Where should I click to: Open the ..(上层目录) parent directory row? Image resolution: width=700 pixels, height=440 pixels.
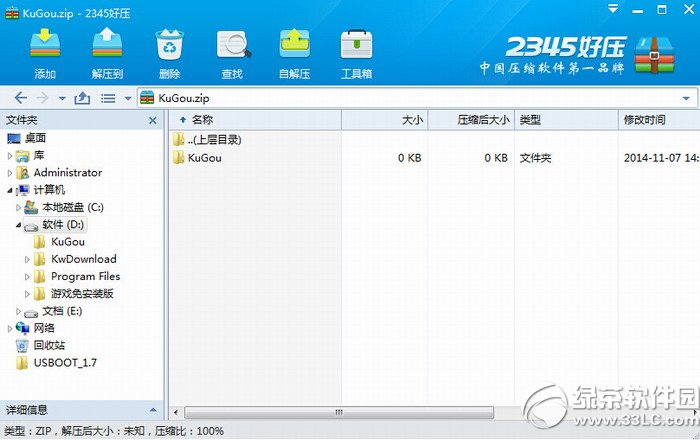click(x=207, y=140)
